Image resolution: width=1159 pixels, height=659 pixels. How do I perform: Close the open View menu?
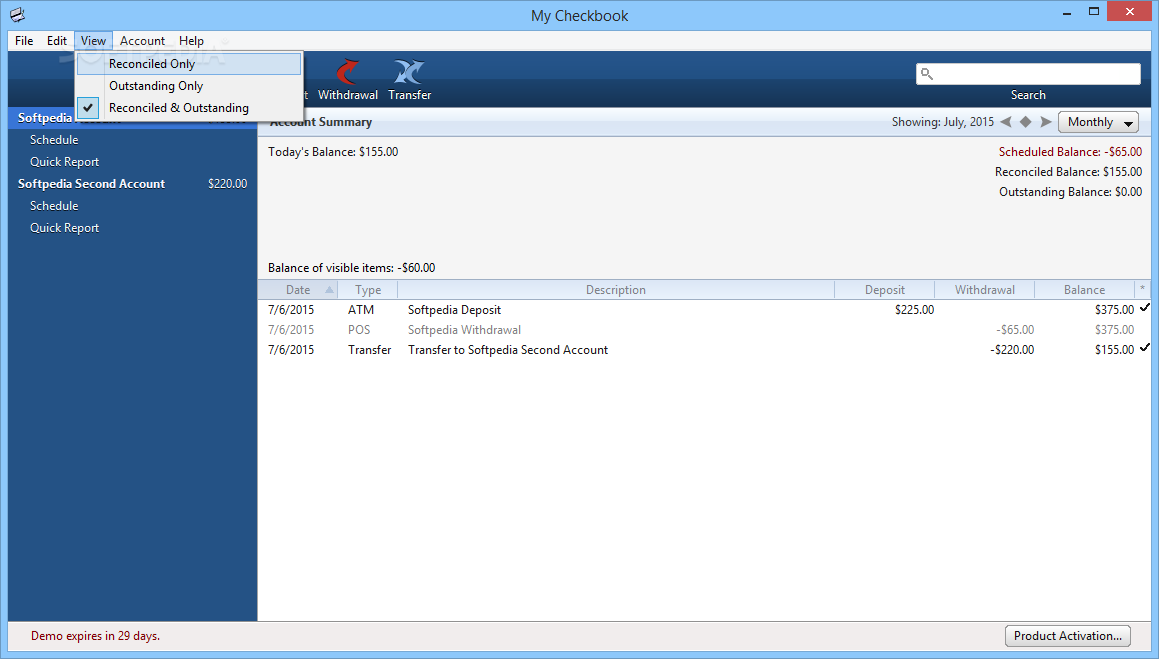coord(93,41)
